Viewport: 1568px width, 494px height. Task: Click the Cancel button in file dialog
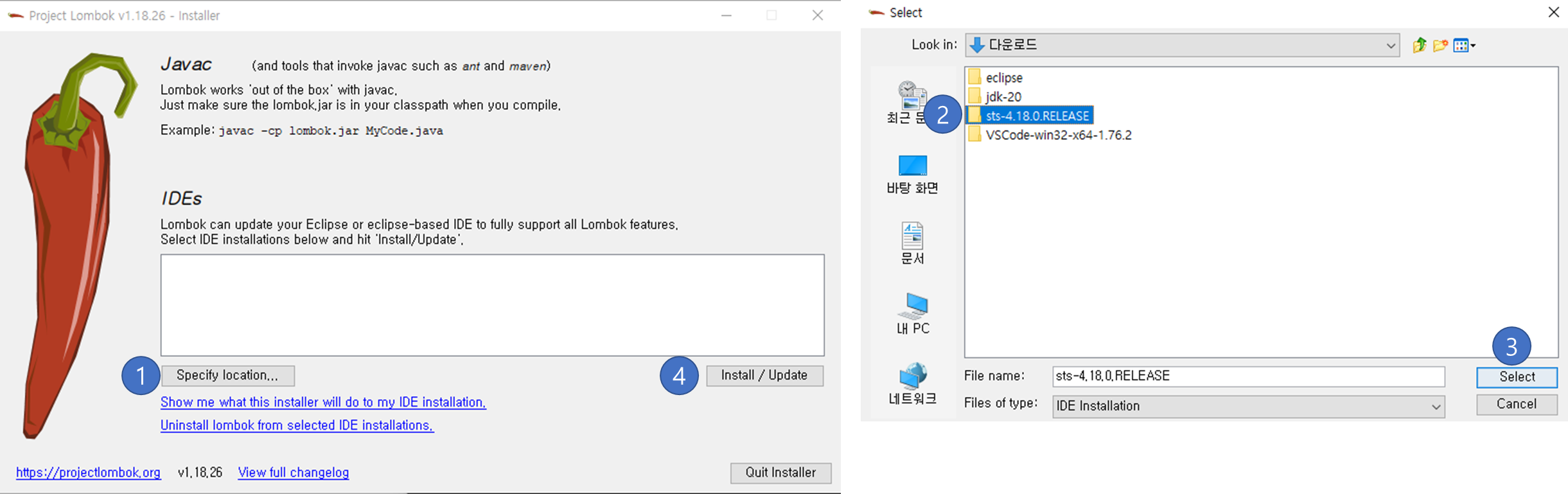coord(1517,404)
